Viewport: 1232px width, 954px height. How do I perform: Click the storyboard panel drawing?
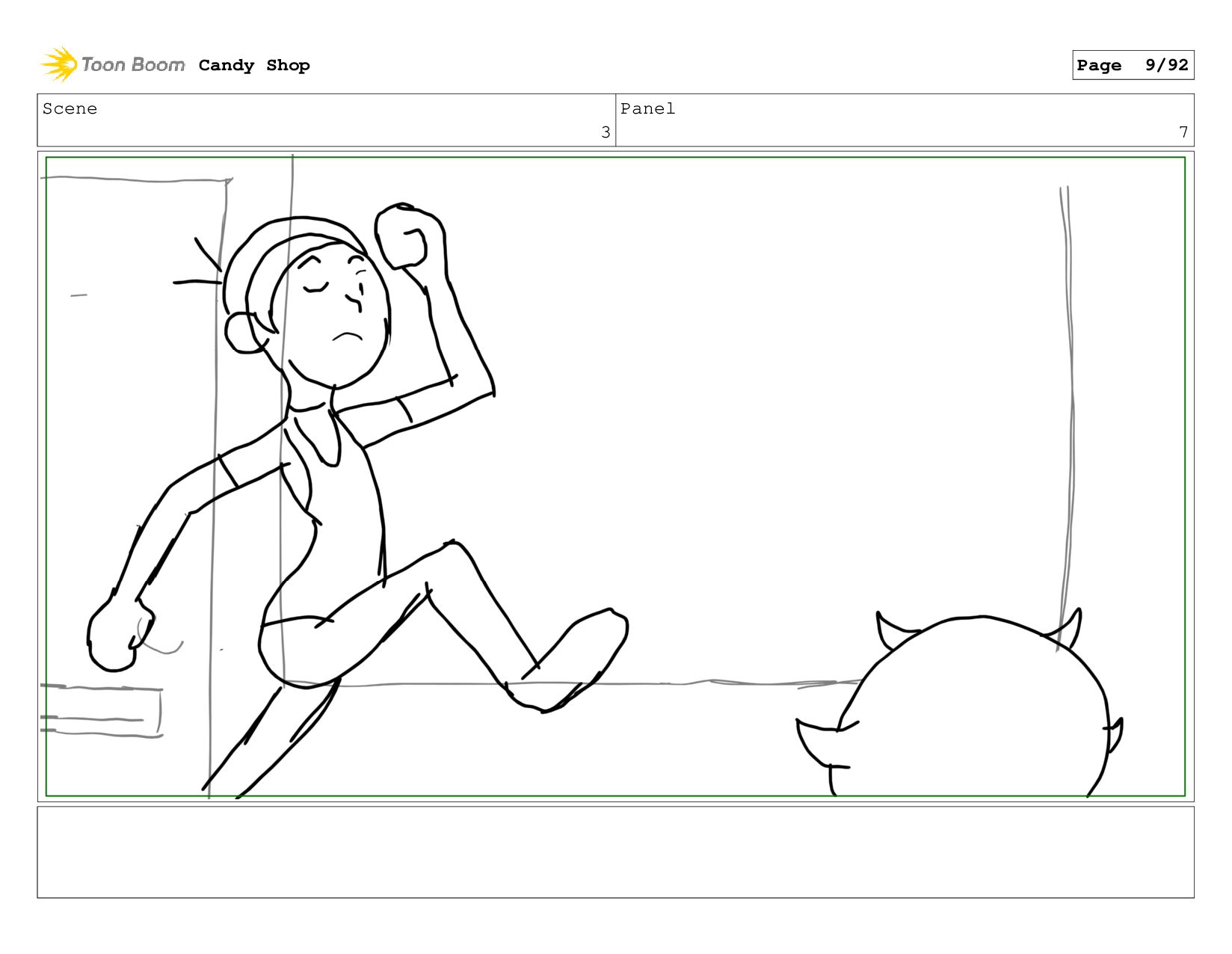point(615,476)
